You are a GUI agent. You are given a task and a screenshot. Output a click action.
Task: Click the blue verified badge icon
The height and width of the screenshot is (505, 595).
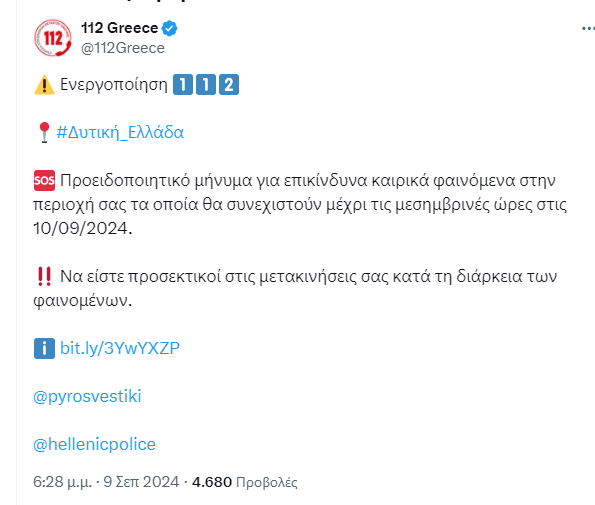tap(169, 28)
